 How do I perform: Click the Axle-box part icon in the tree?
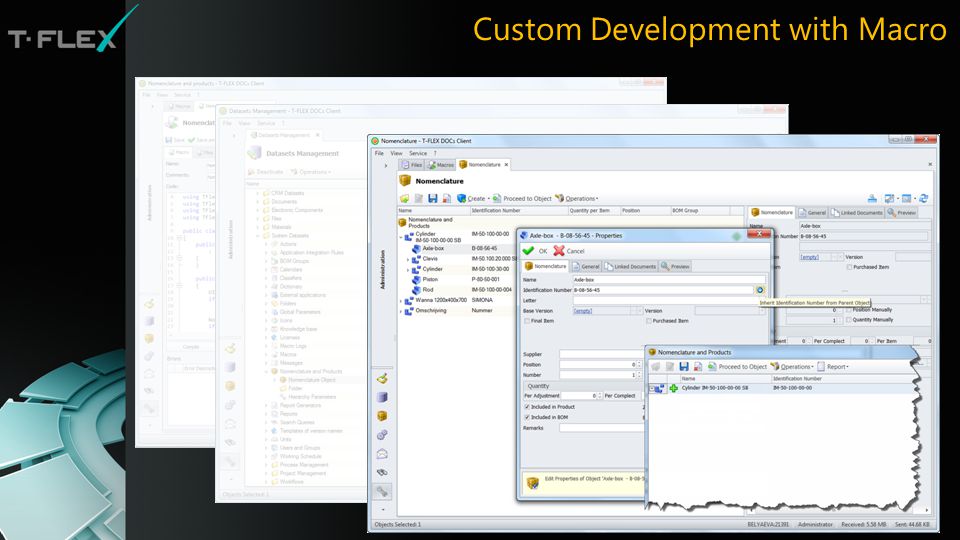[416, 249]
